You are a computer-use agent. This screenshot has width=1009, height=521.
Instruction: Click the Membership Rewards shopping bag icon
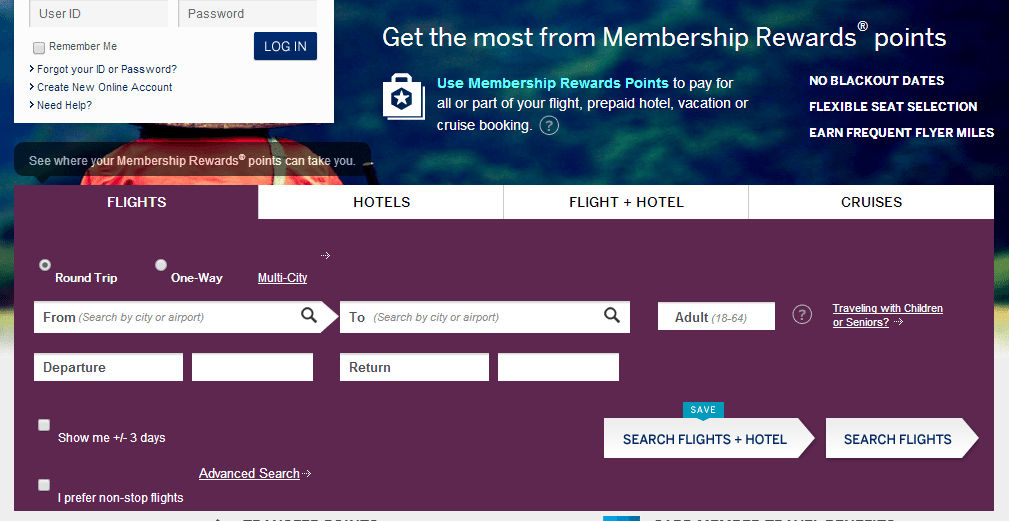tap(403, 96)
